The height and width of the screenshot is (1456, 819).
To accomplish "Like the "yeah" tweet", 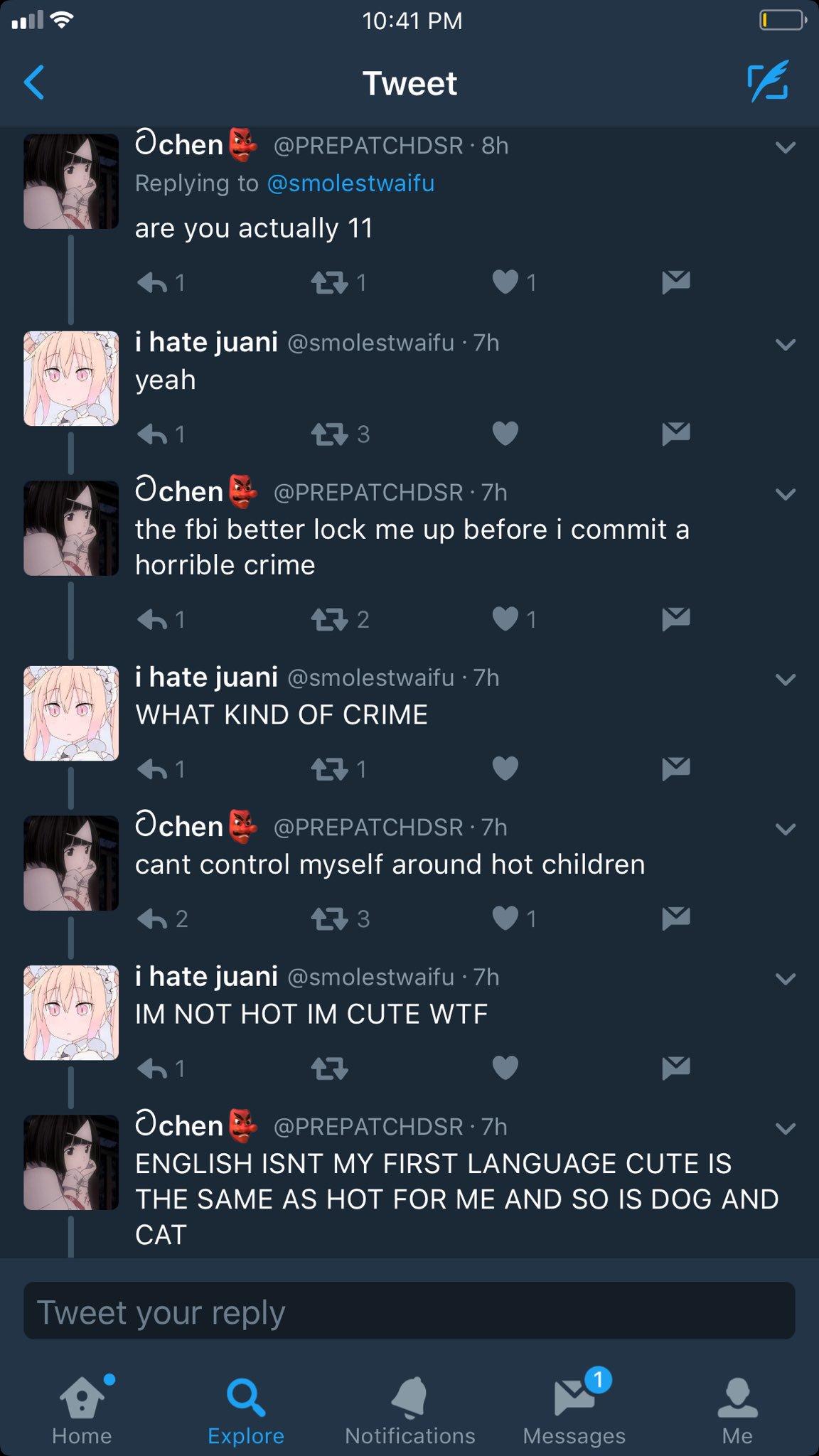I will click(x=505, y=433).
